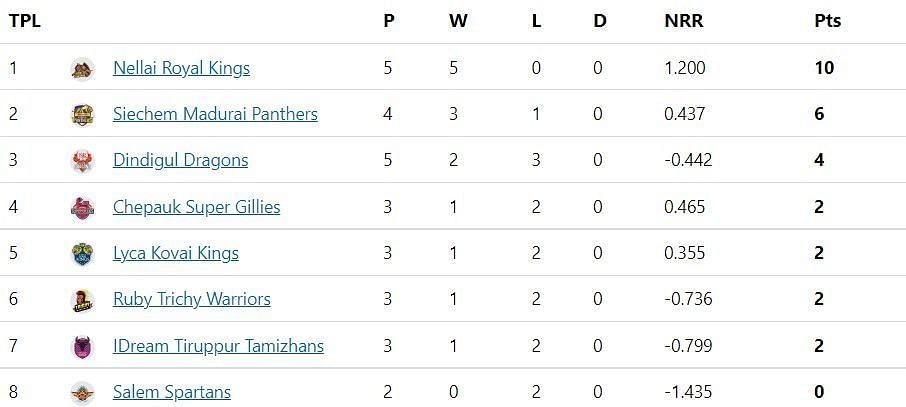Follow the IDream Tiruppur Tamizhans link
This screenshot has height=407, width=906.
(x=218, y=346)
